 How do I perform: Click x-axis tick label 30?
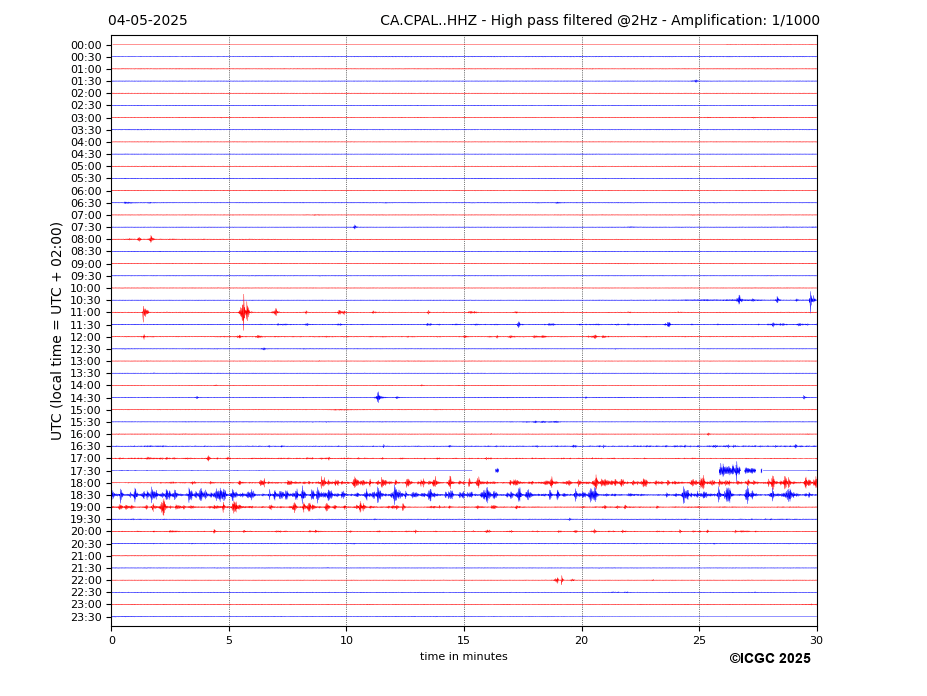(x=817, y=640)
